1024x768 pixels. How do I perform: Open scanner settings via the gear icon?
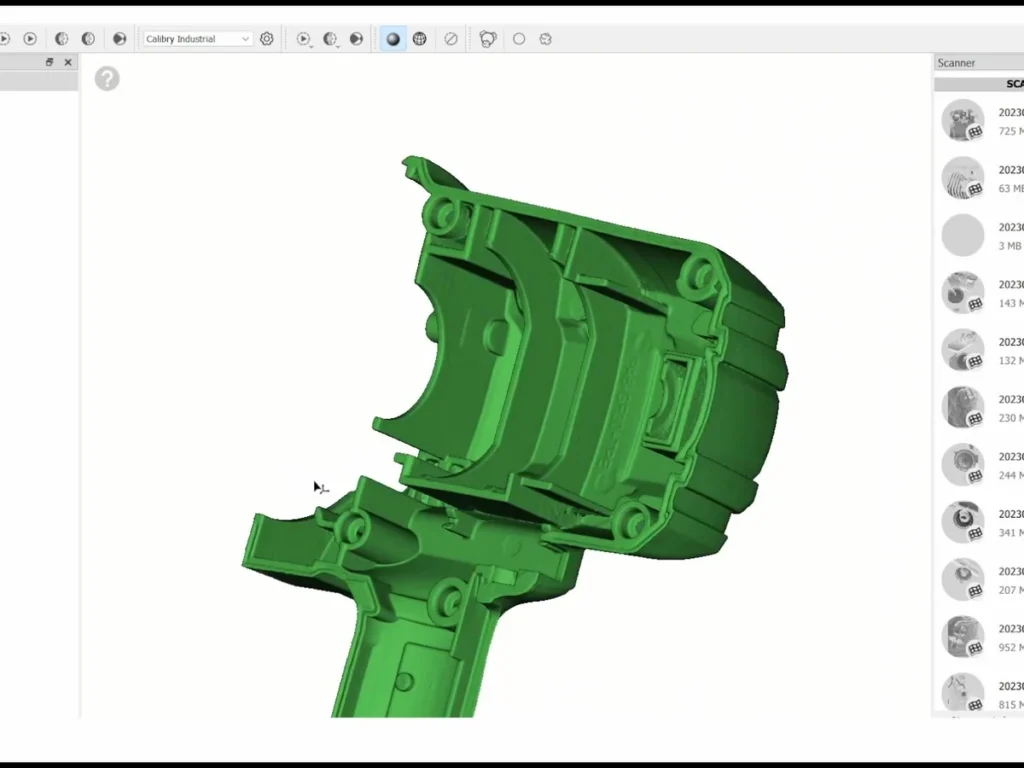click(x=266, y=39)
